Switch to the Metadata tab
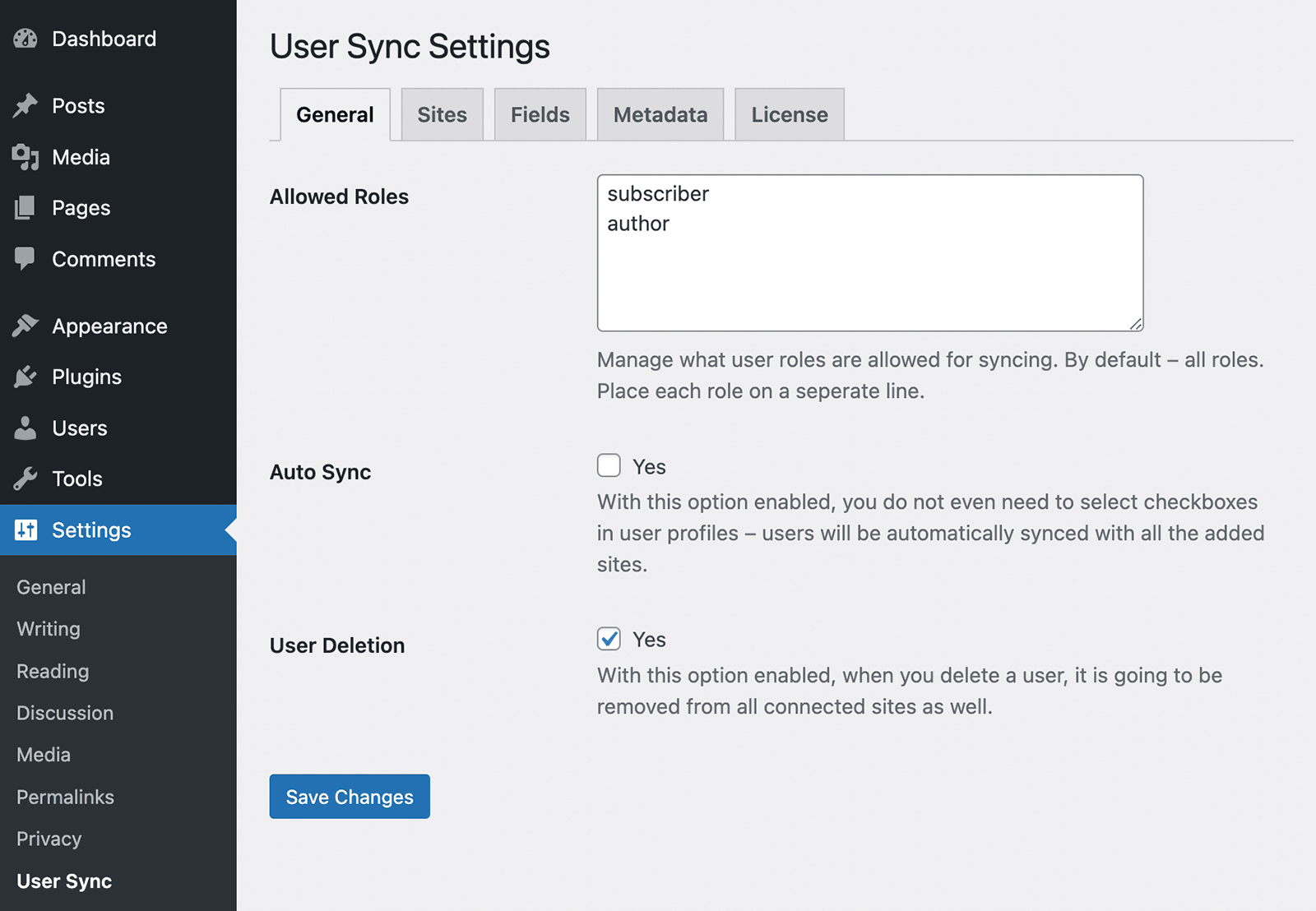The height and width of the screenshot is (911, 1316). [x=660, y=115]
